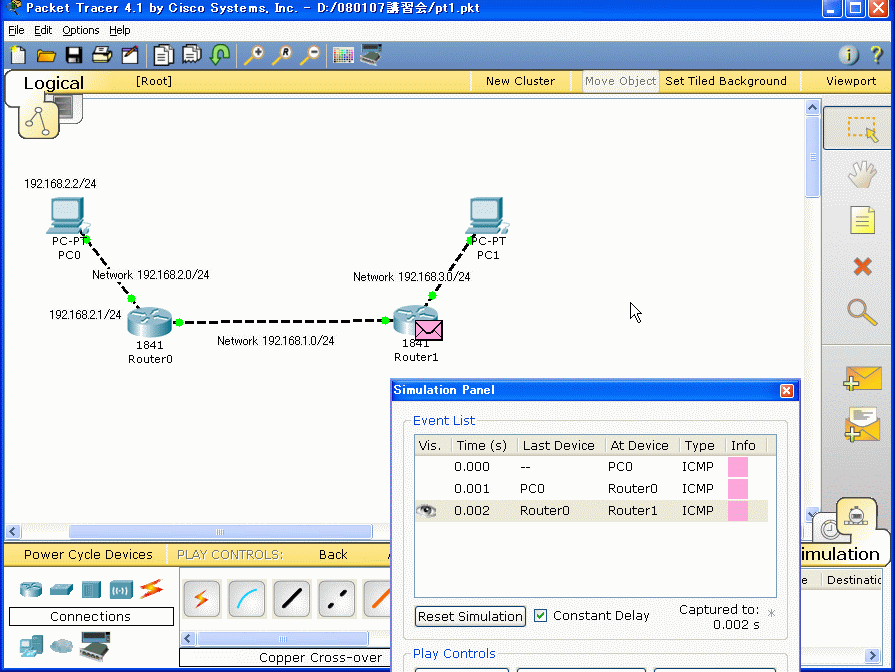Select the Switches device category icon
895x672 pixels.
click(x=61, y=589)
